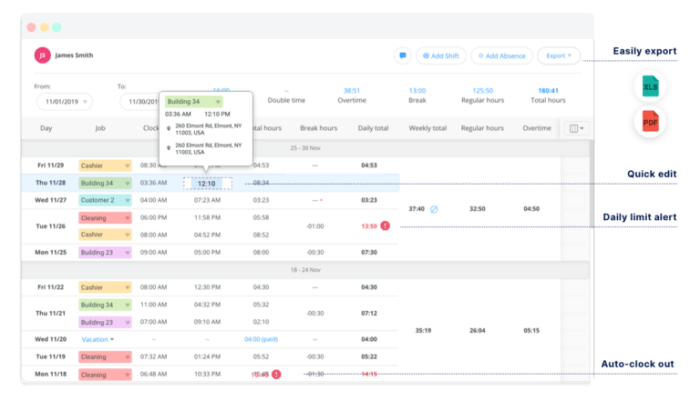Screen dimensions: 700x401
Task: Click the 25 - 30 Nov week header
Action: [305, 148]
